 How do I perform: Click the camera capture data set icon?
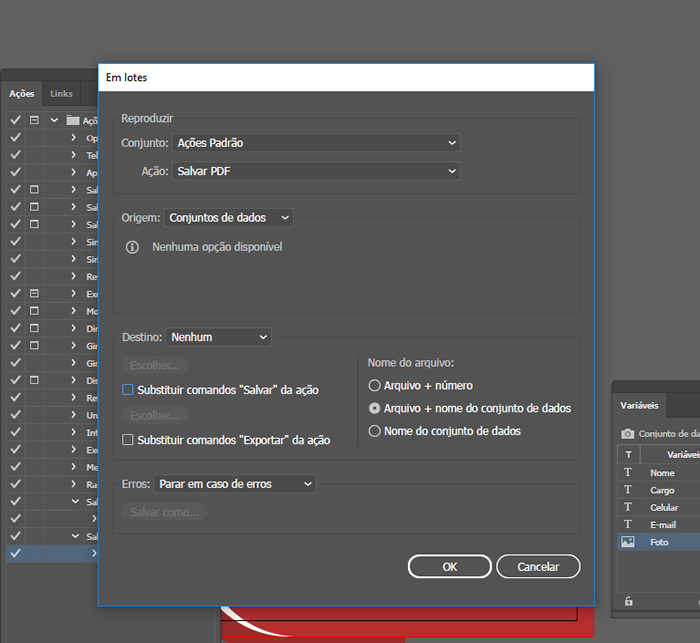pos(627,434)
